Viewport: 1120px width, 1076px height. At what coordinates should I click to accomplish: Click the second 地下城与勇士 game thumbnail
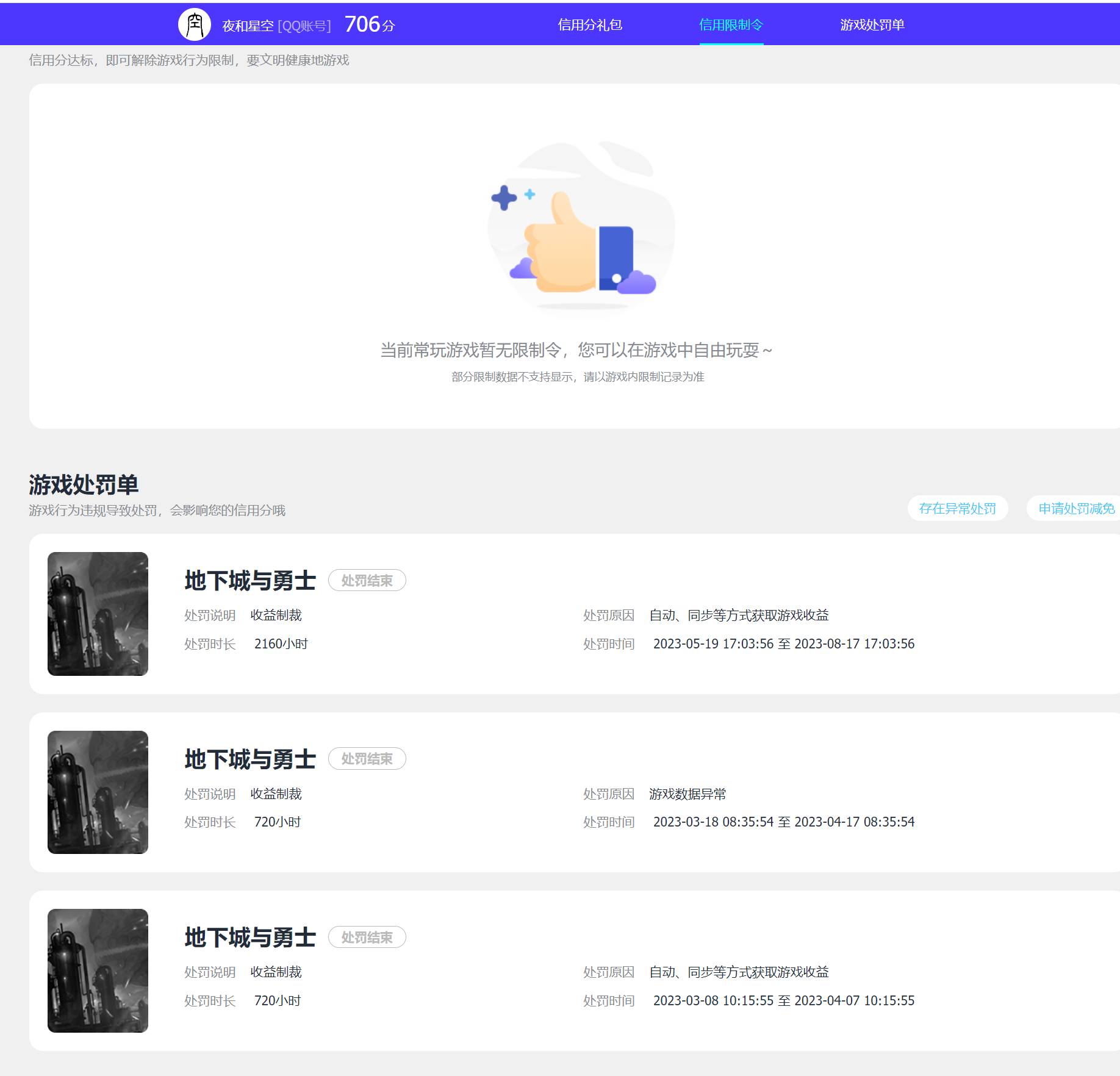[98, 794]
